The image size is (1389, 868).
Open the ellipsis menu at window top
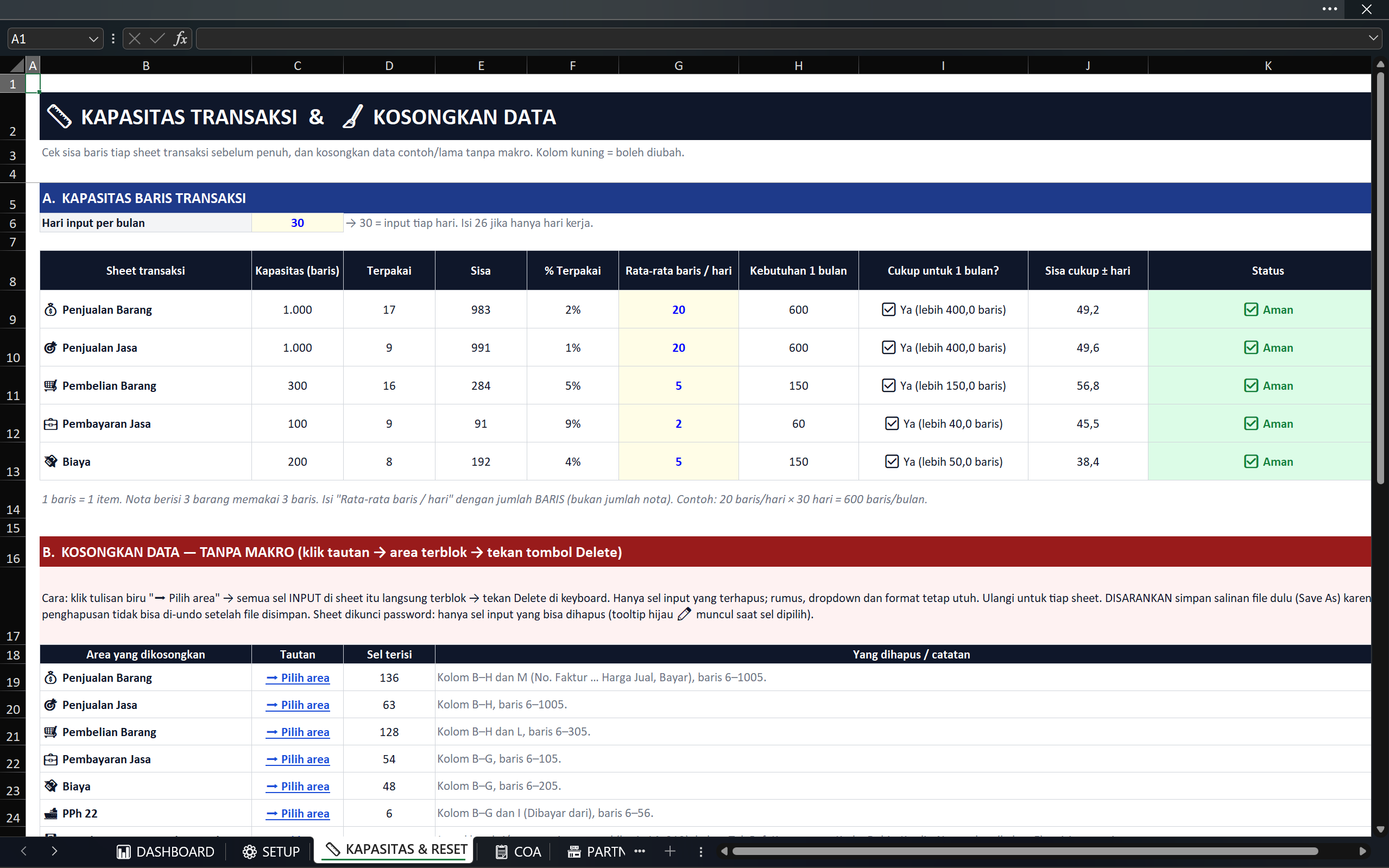coord(1329,9)
